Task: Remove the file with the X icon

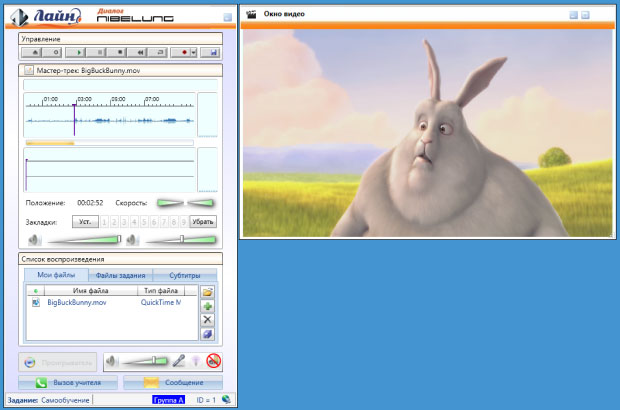Action: (208, 320)
